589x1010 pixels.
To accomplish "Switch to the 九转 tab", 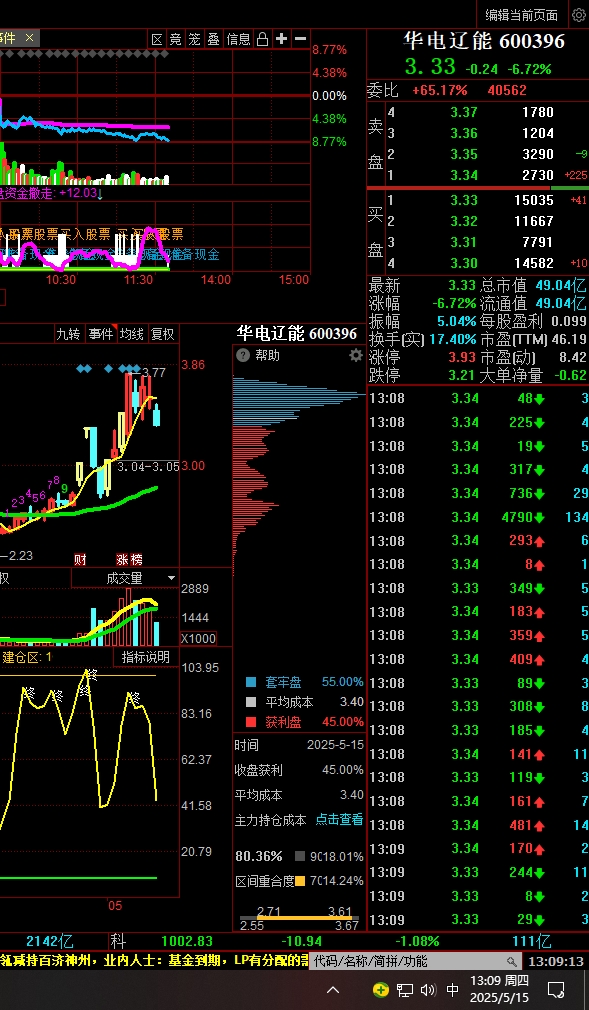I will [68, 334].
